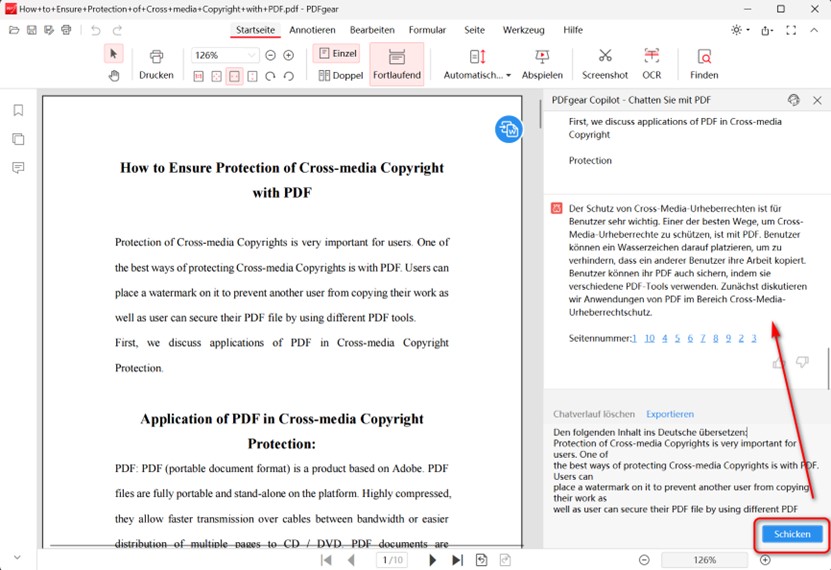Click the Exportieren link
Viewport: 831px width, 570px height.
(670, 414)
